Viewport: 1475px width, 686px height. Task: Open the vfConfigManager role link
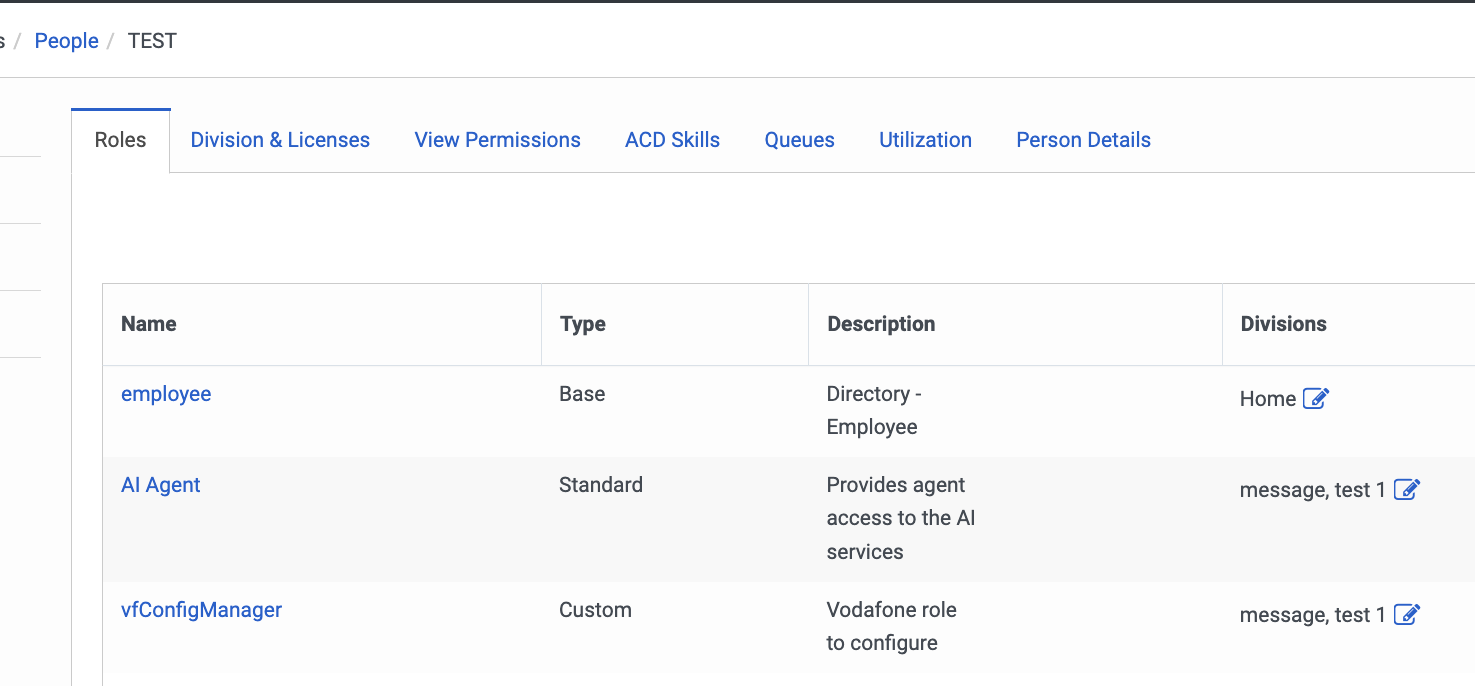[201, 610]
